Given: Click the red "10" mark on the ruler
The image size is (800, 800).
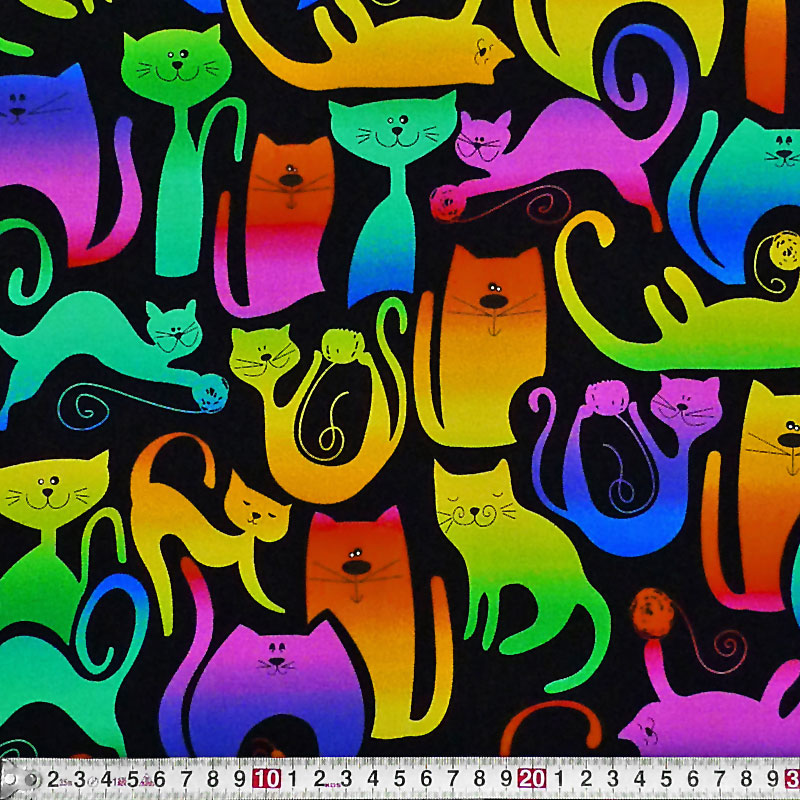Looking at the screenshot, I should coord(266,779).
